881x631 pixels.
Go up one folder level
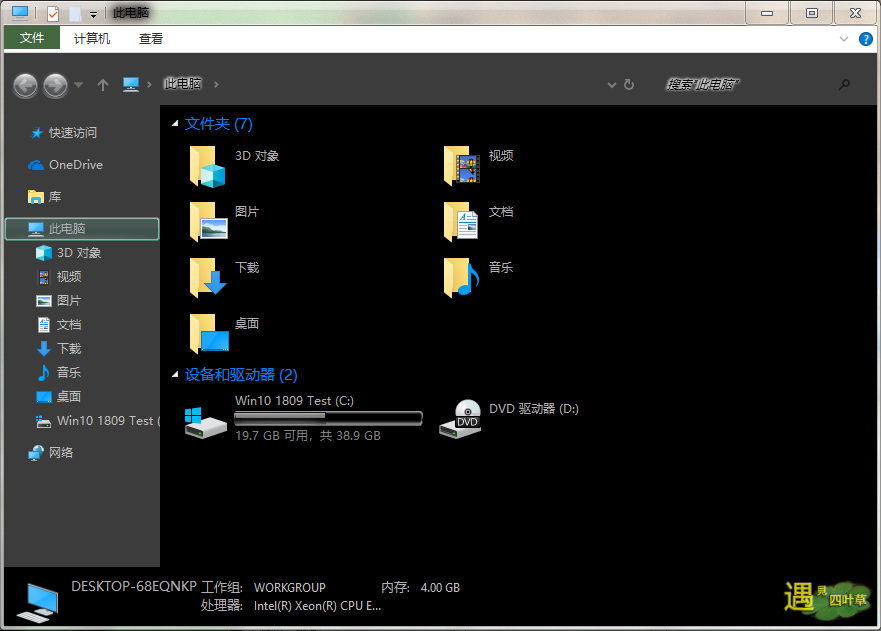tap(102, 85)
